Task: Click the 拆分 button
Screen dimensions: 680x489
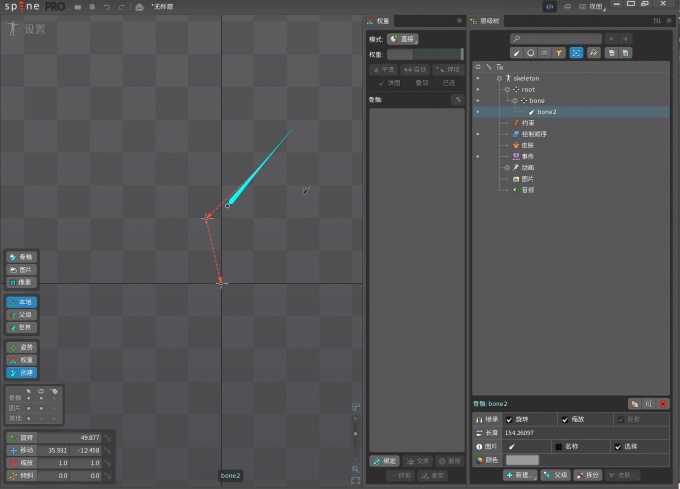Action: [x=588, y=475]
